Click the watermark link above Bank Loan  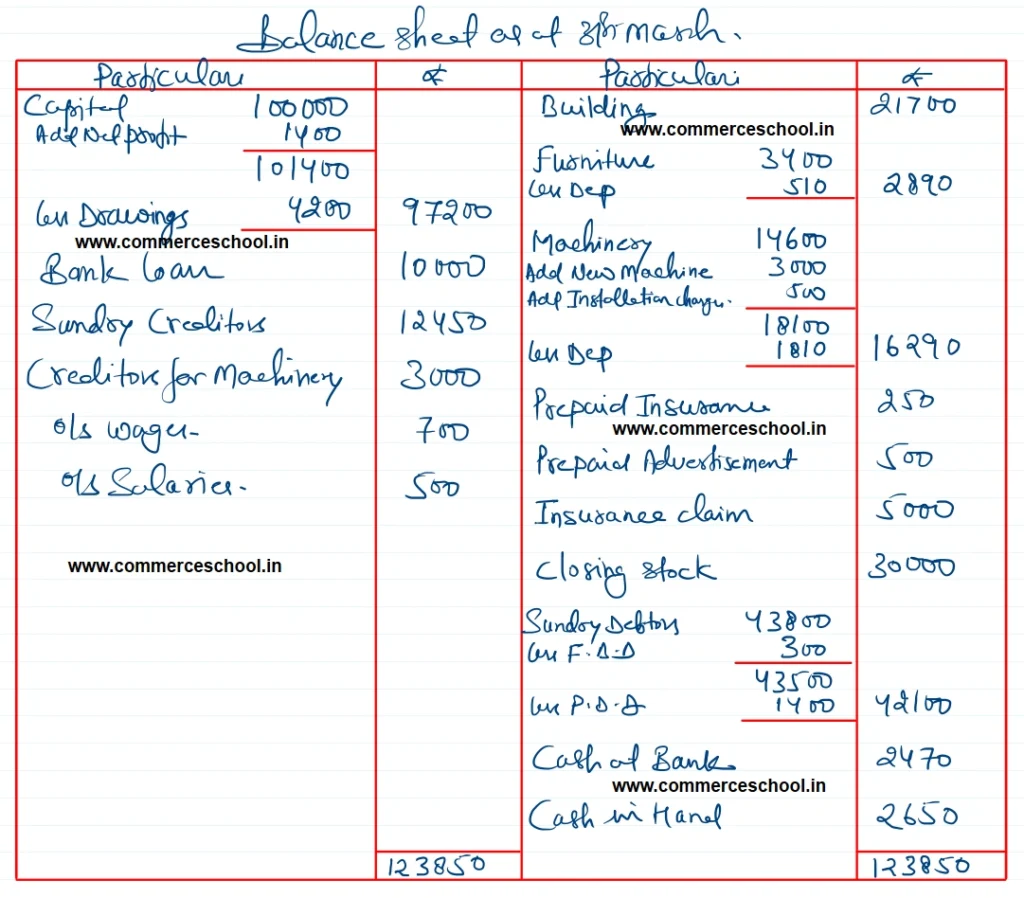[x=181, y=242]
